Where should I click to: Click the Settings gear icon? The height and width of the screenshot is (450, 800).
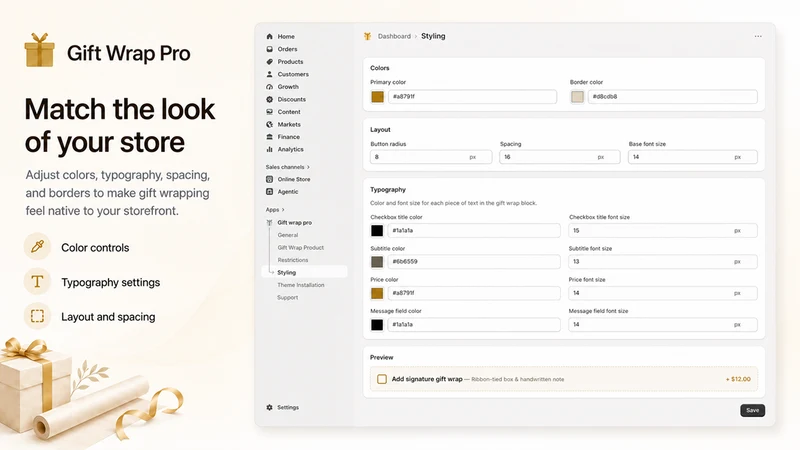pos(269,407)
